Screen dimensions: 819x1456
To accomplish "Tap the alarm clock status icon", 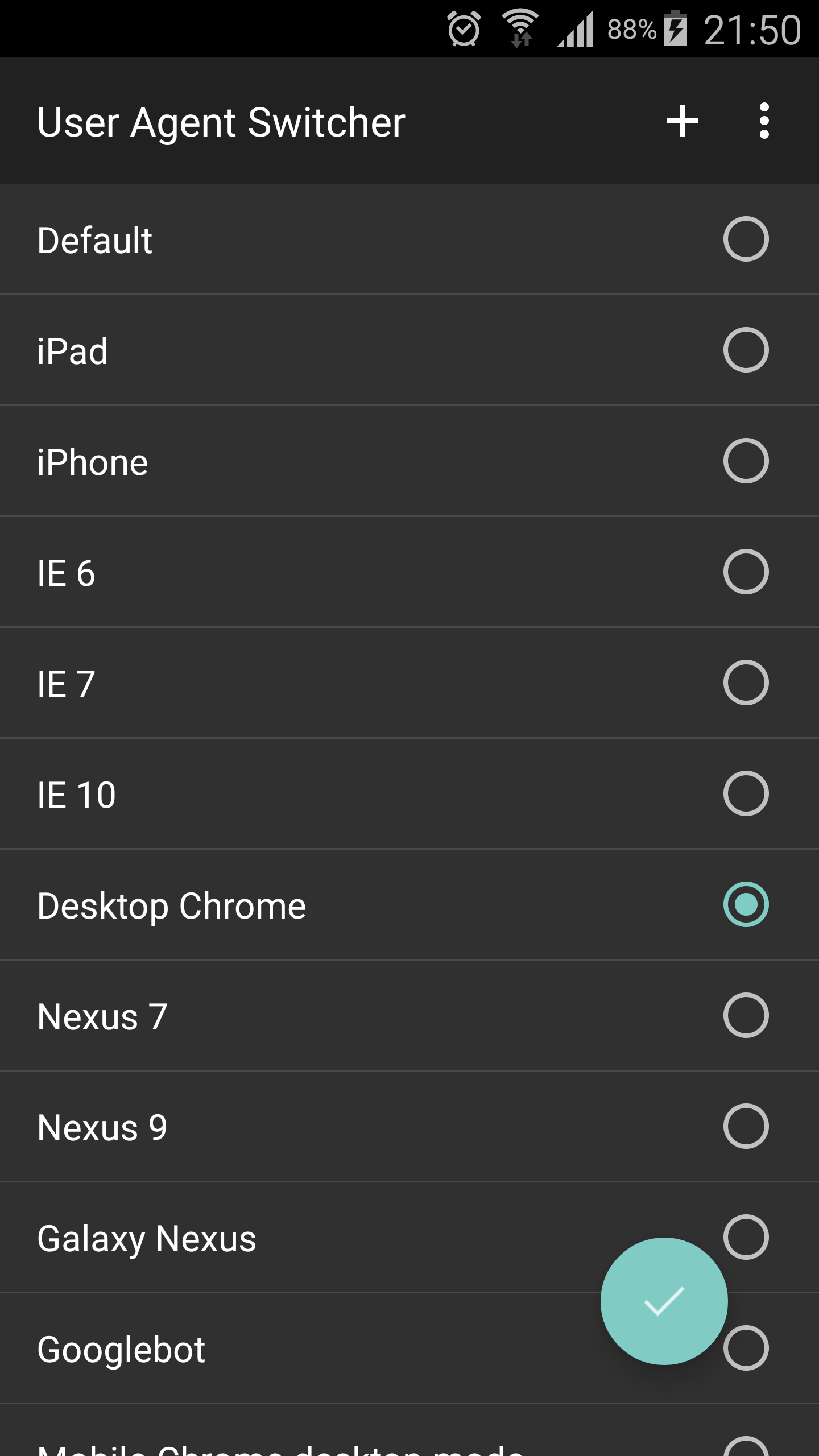I will coord(464,29).
